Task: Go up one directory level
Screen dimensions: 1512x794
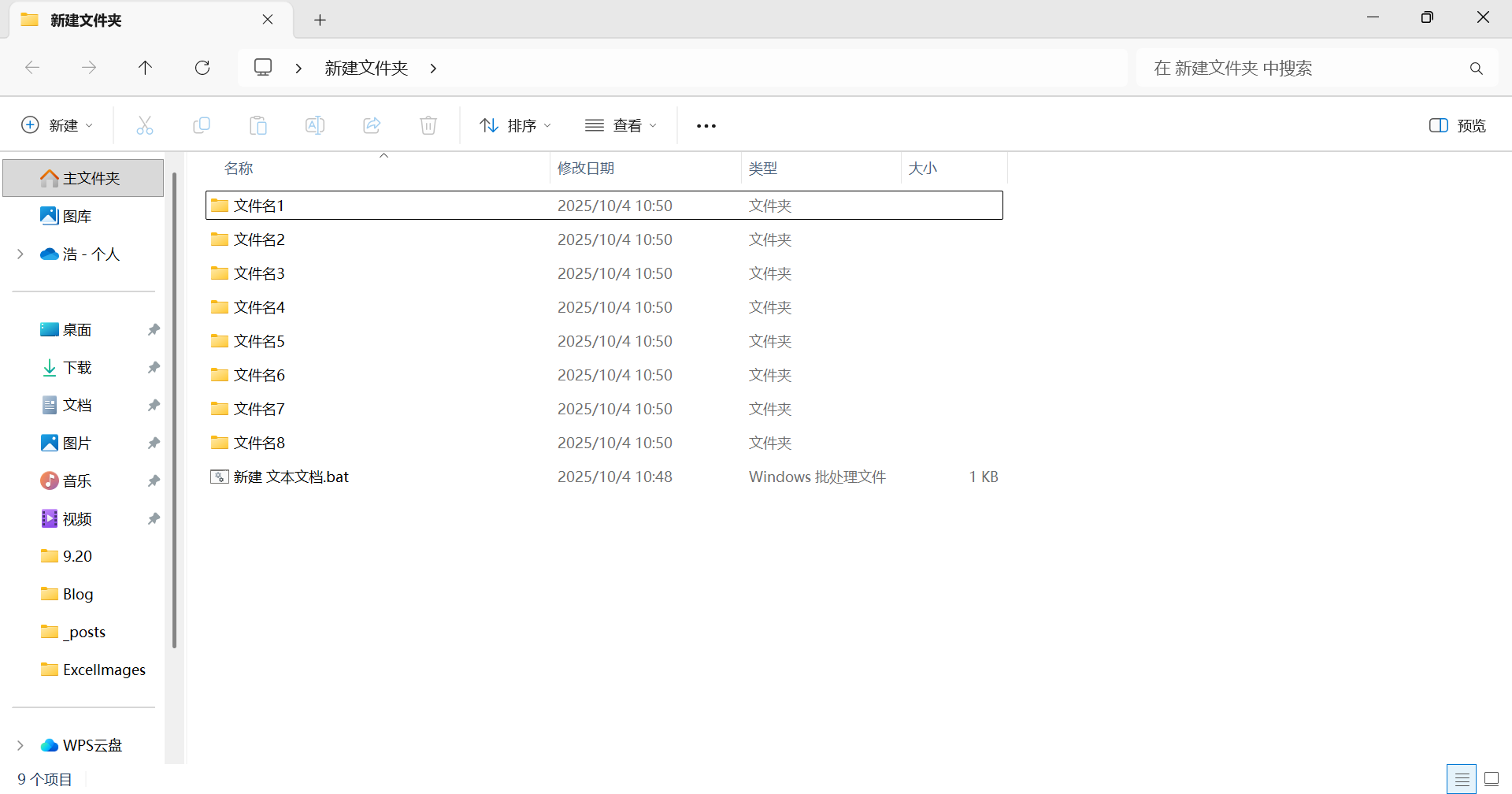Action: pyautogui.click(x=145, y=68)
